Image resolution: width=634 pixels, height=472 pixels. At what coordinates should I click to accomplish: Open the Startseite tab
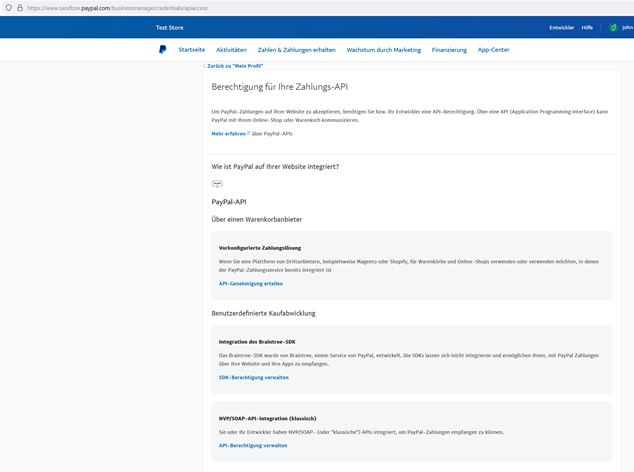[x=191, y=49]
